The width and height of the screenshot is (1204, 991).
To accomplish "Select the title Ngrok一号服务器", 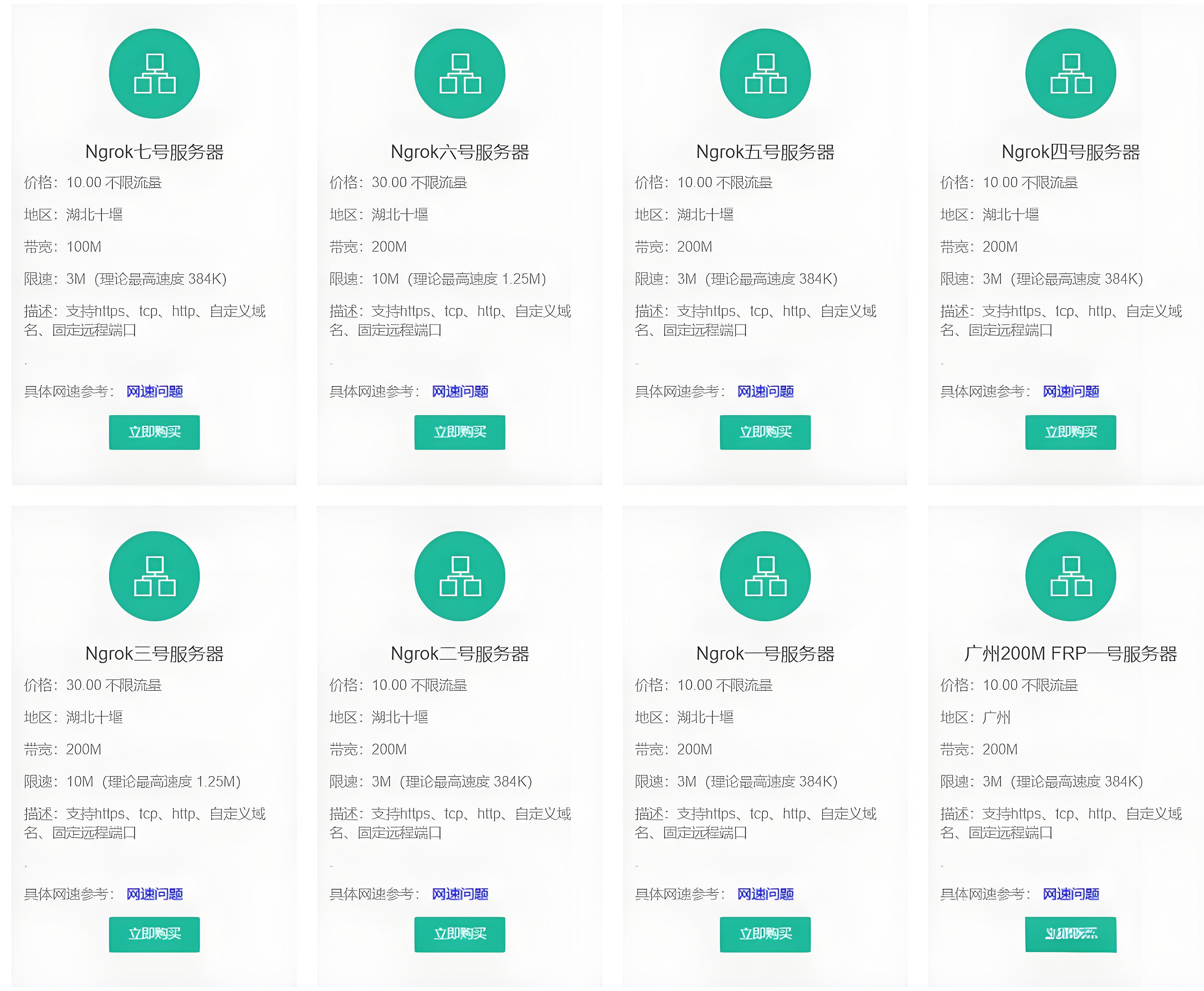I will click(765, 654).
